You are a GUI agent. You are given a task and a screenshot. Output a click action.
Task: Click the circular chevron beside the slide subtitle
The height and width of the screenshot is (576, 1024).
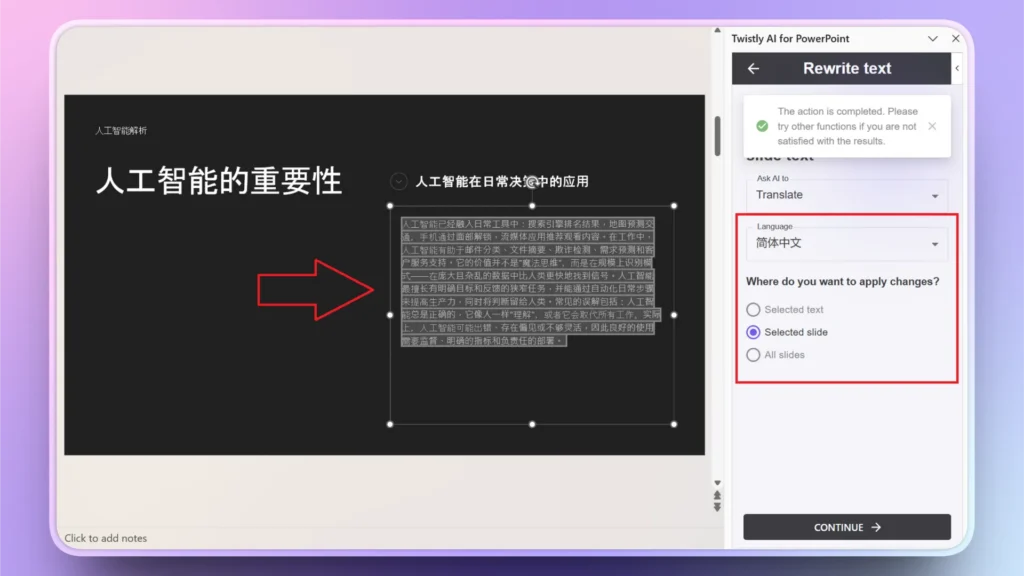click(398, 183)
